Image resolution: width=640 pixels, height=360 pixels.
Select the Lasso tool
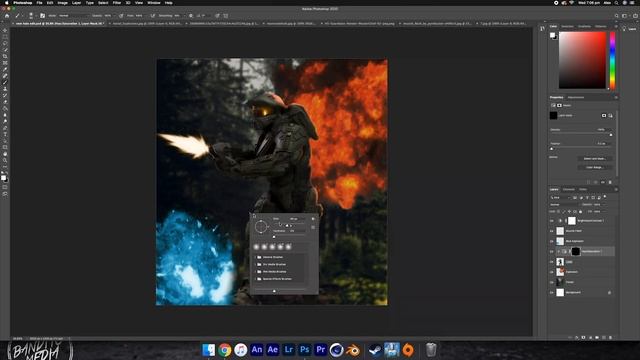pyautogui.click(x=5, y=43)
